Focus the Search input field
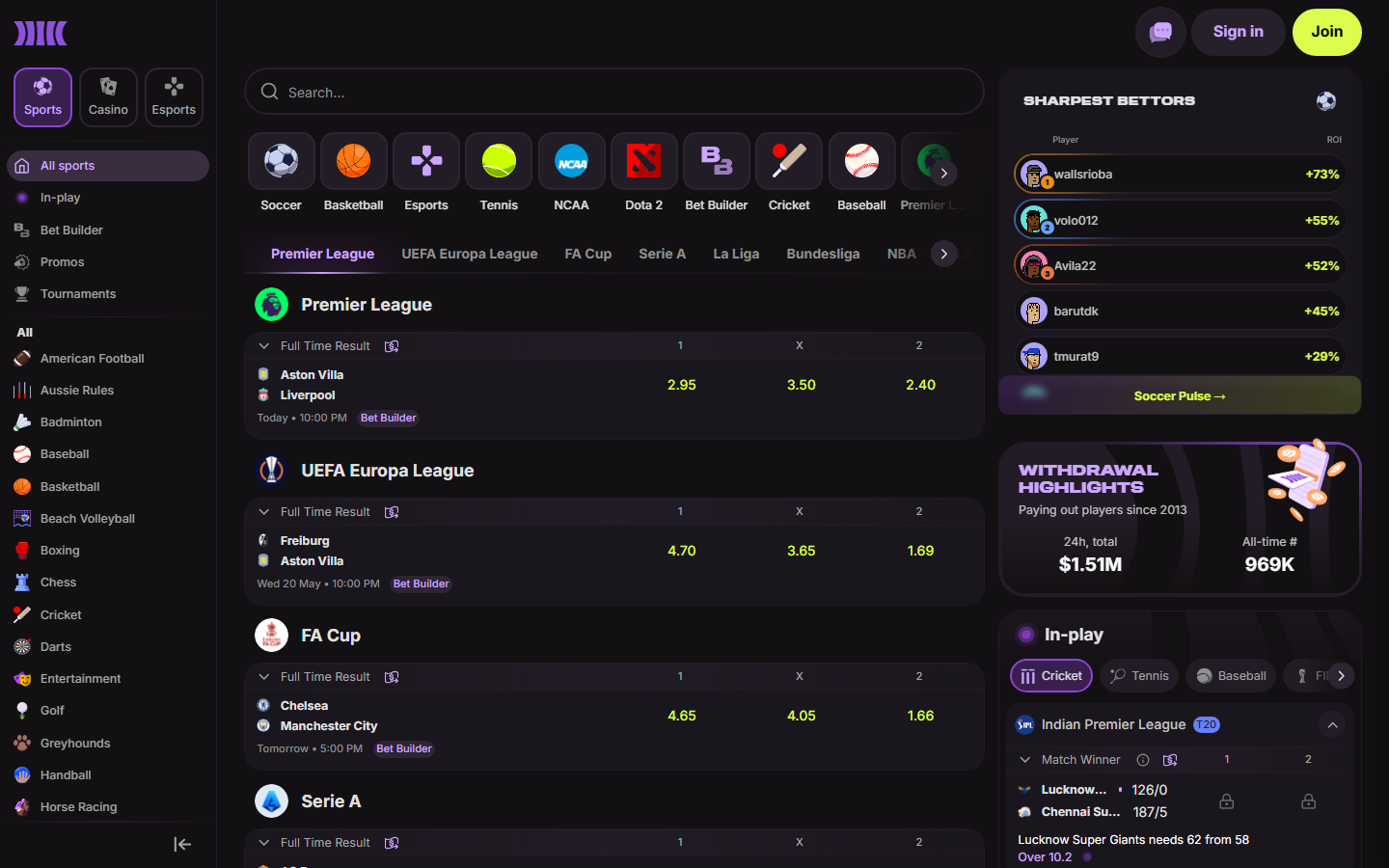This screenshot has height=868, width=1389. [614, 92]
